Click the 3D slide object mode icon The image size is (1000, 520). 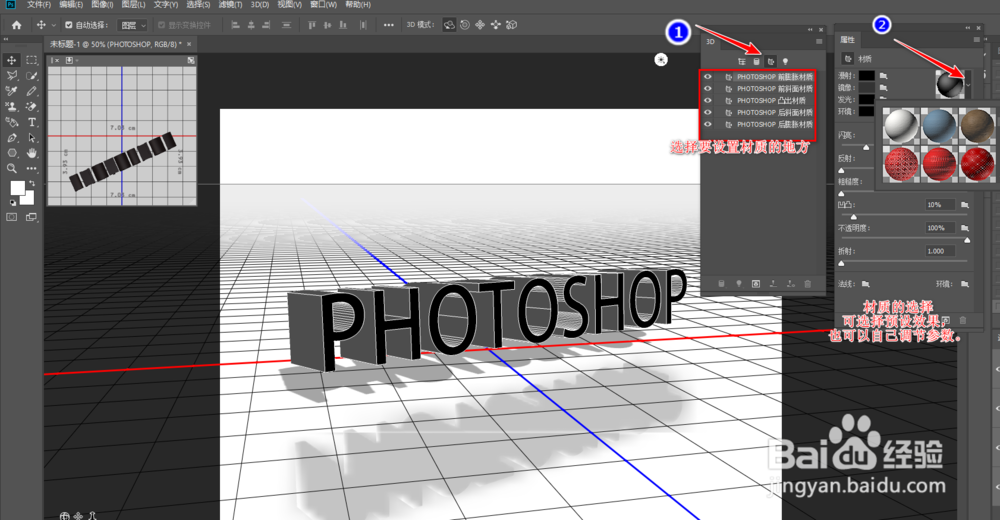(496, 25)
